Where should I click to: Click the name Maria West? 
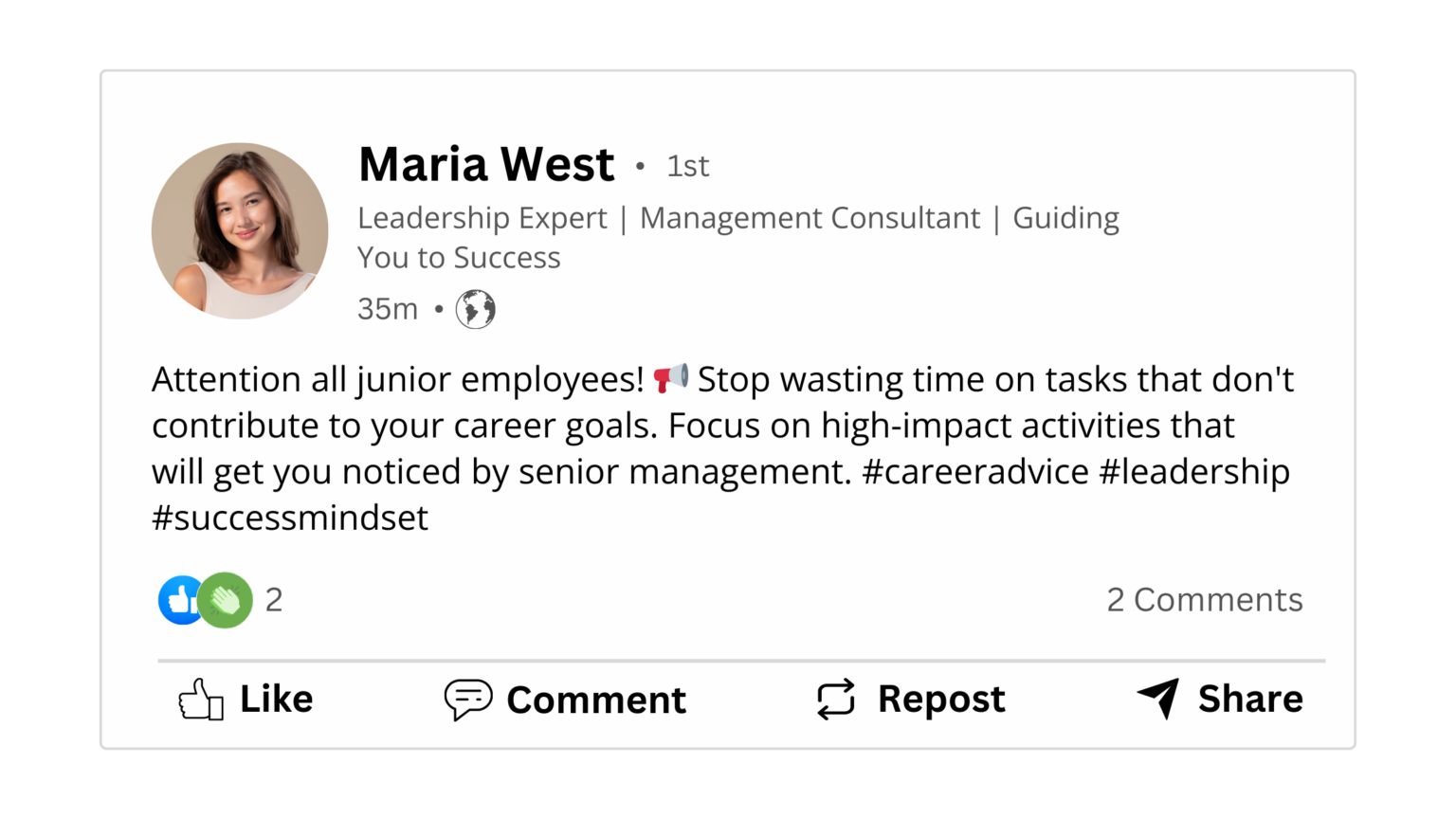click(x=485, y=163)
